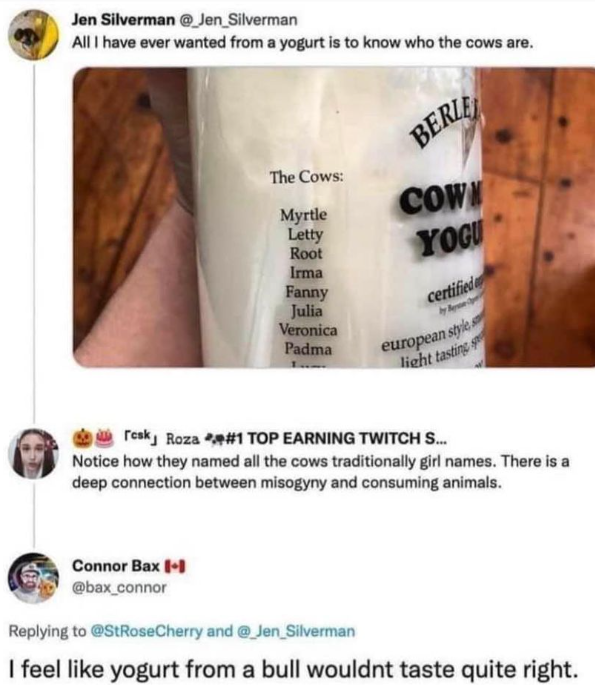
Task: Click the Jen Silverman display name
Action: coord(122,20)
